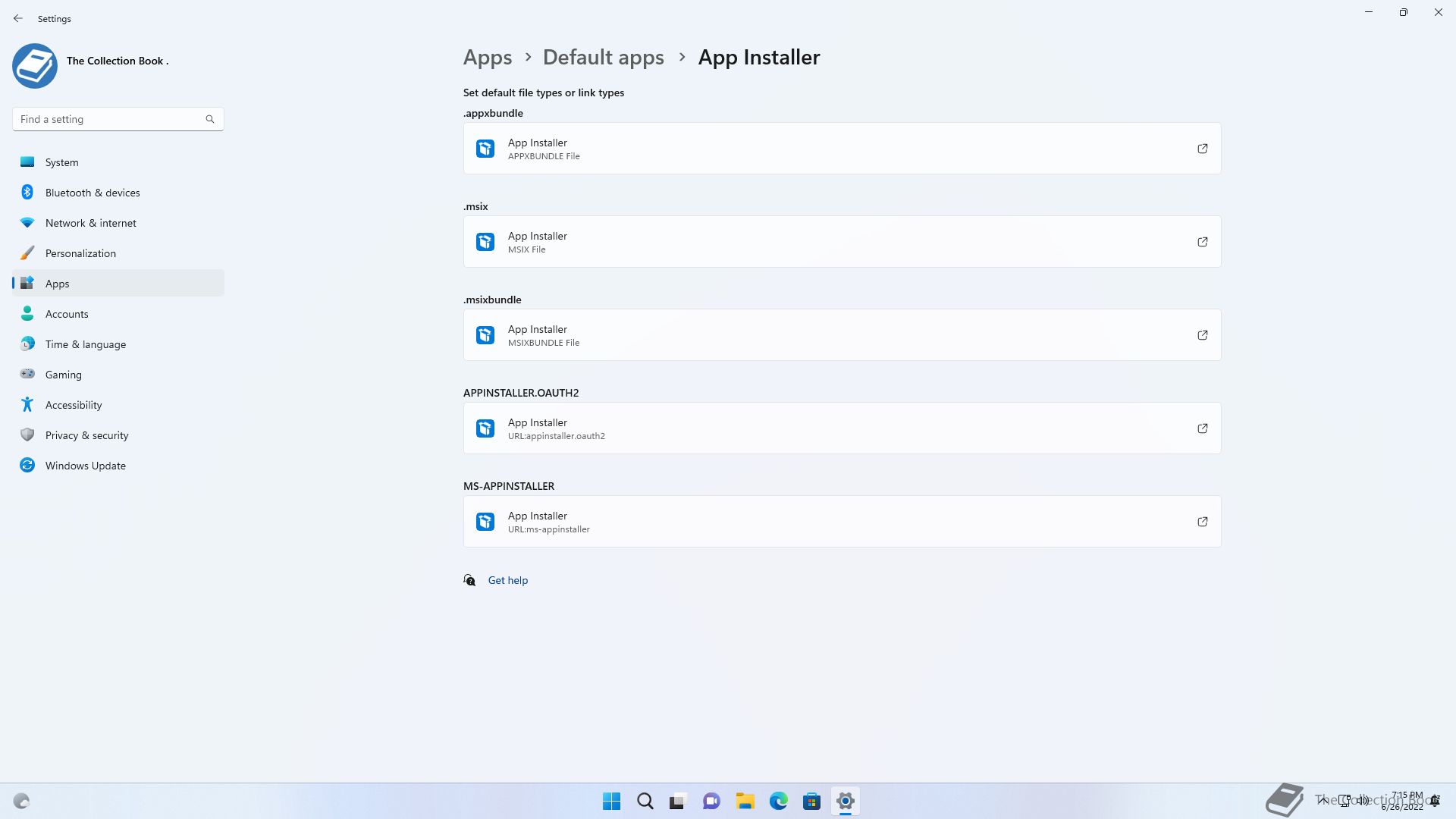Navigate to Apps breadcrumb
This screenshot has width=1456, height=819.
(488, 58)
